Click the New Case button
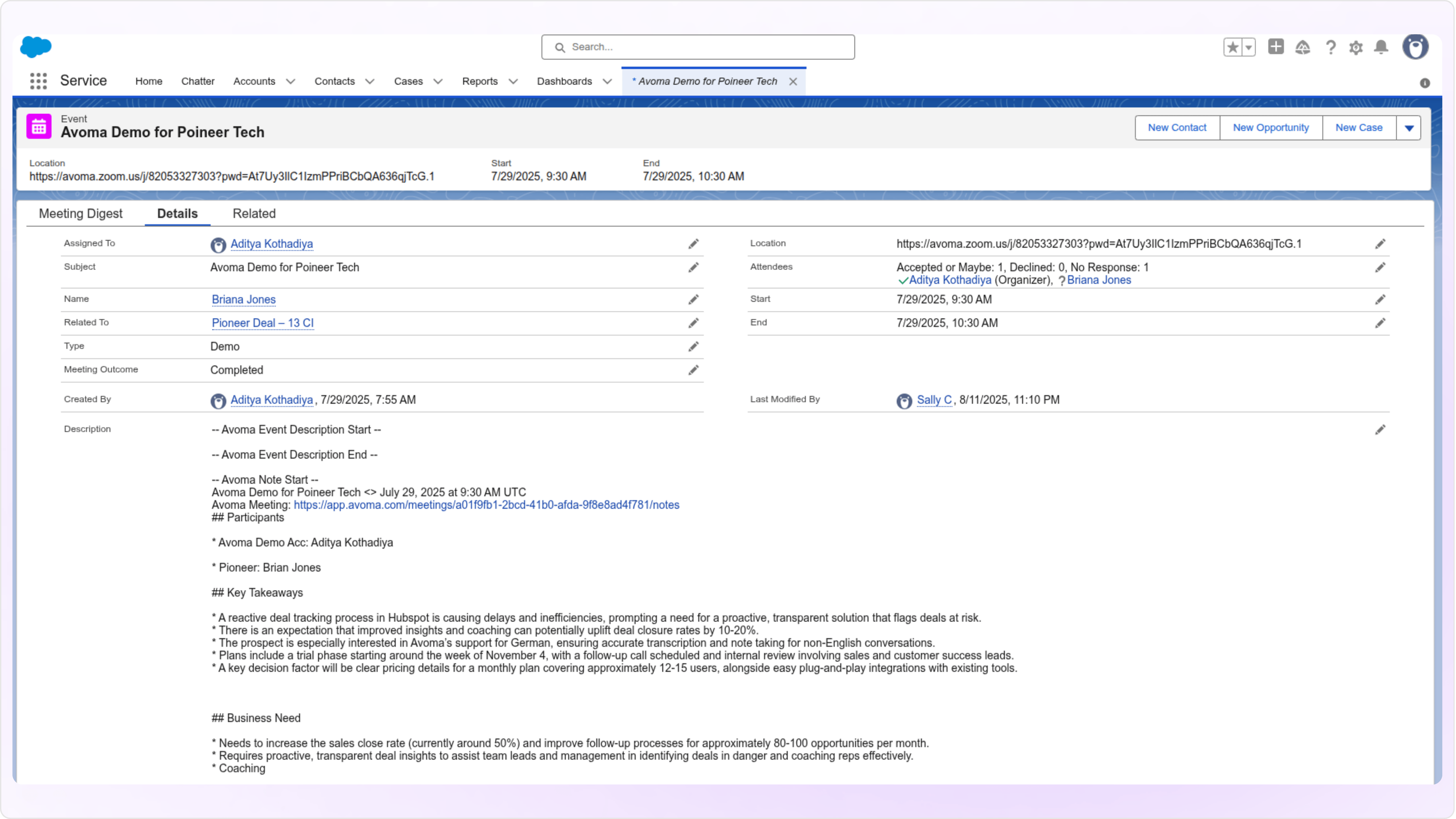The height and width of the screenshot is (819, 1456). (x=1359, y=128)
